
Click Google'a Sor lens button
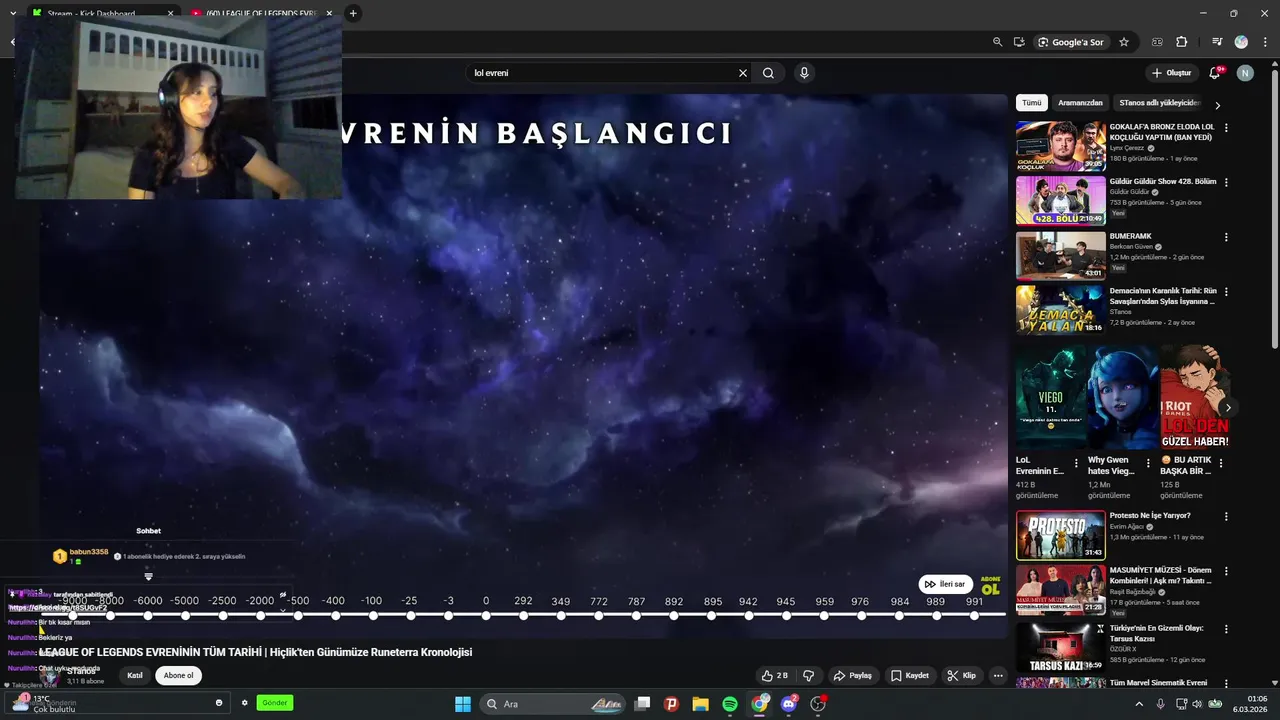pos(1070,42)
